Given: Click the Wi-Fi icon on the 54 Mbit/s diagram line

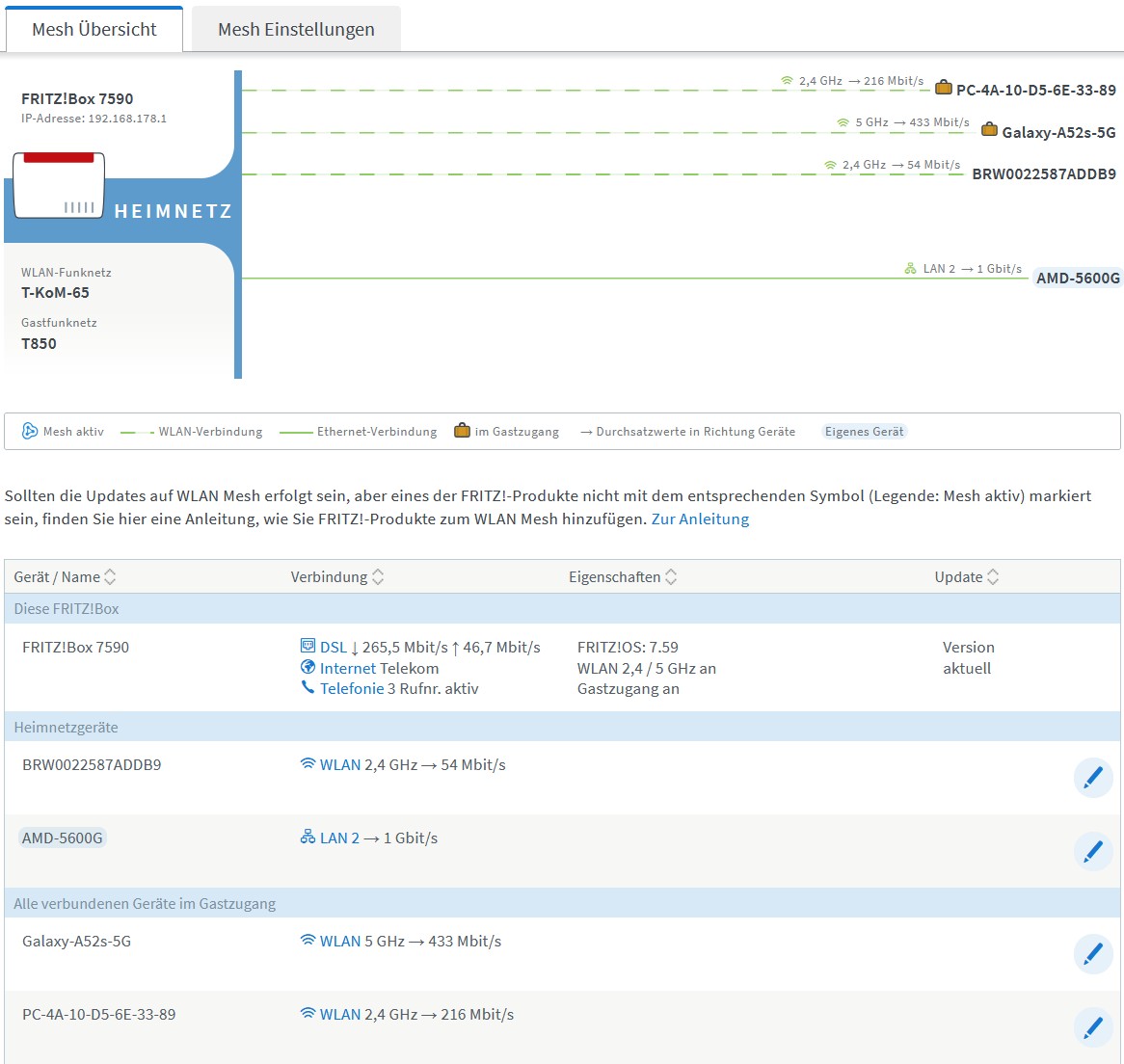Looking at the screenshot, I should pos(830,165).
